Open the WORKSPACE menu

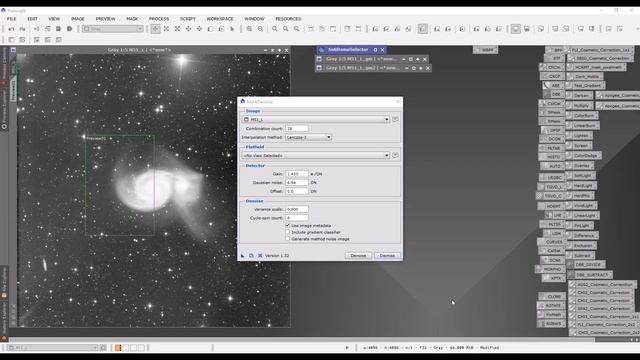point(220,19)
